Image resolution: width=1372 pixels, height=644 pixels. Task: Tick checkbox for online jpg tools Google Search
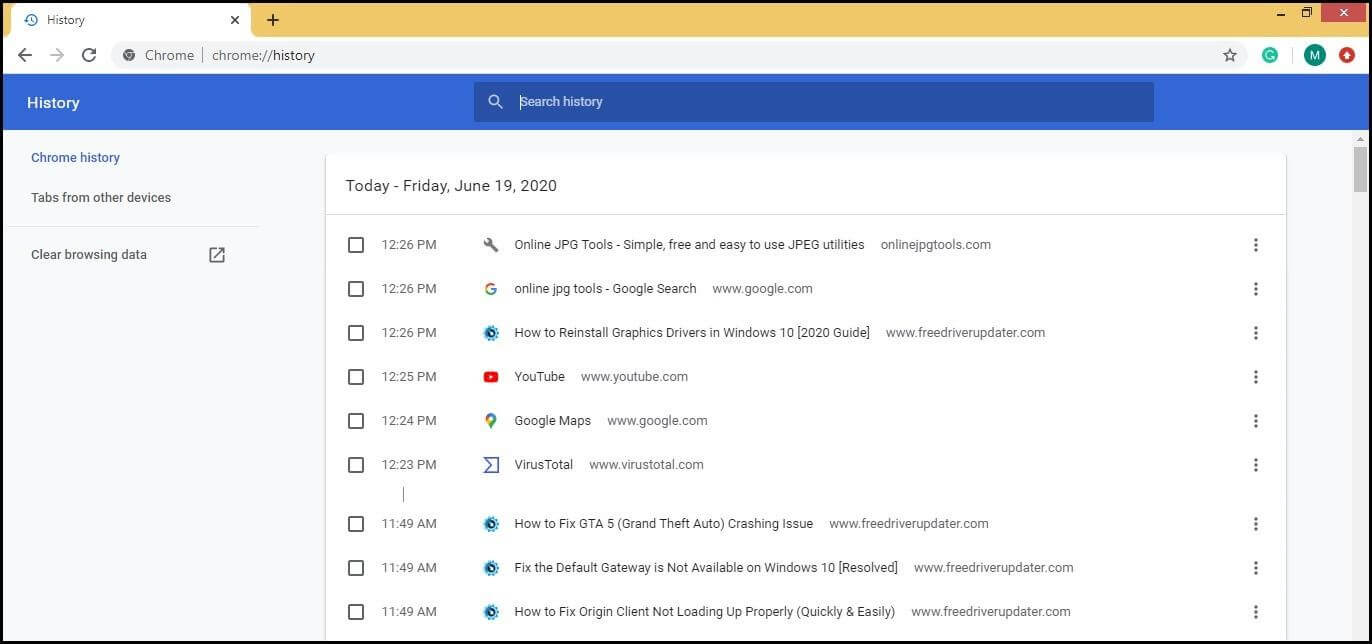pos(356,289)
